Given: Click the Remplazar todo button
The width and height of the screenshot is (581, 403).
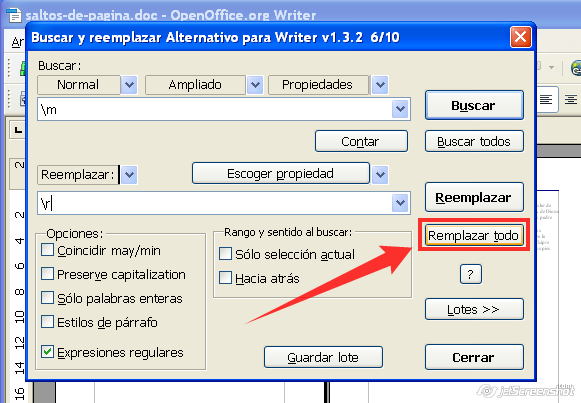Looking at the screenshot, I should tap(474, 235).
